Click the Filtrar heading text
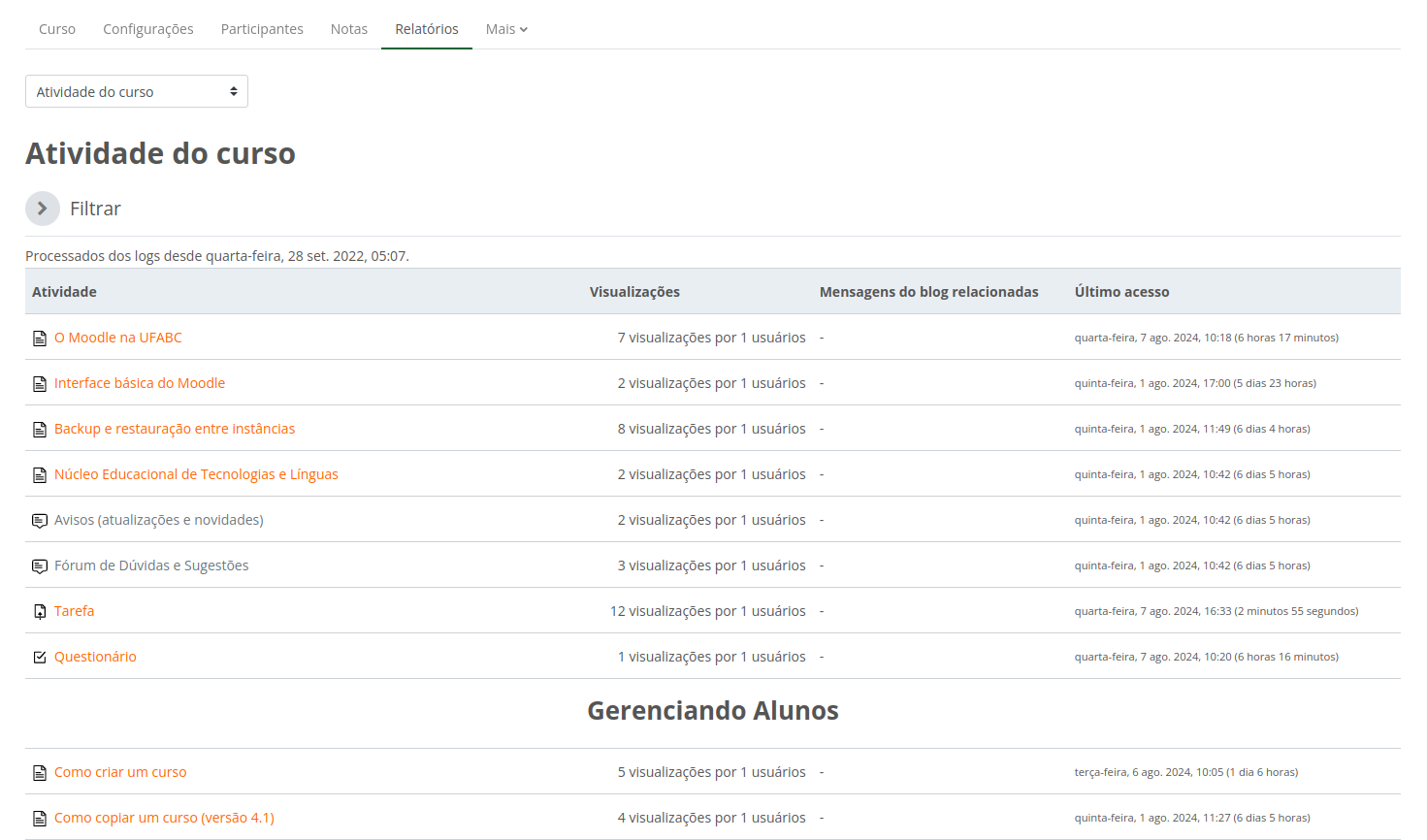The image size is (1427, 840). coord(95,209)
